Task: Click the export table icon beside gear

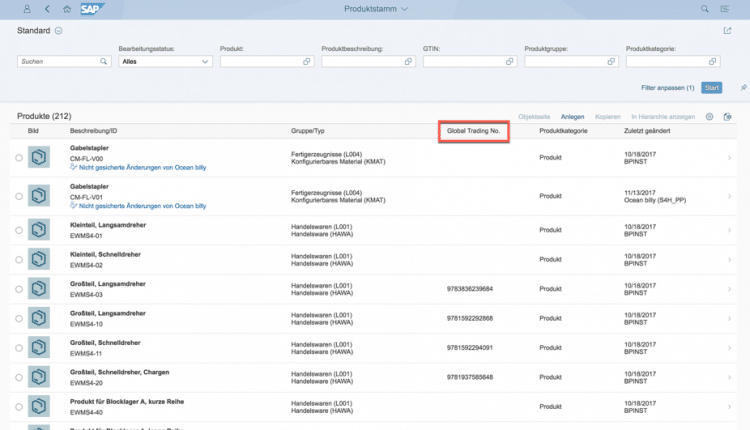Action: point(726,116)
